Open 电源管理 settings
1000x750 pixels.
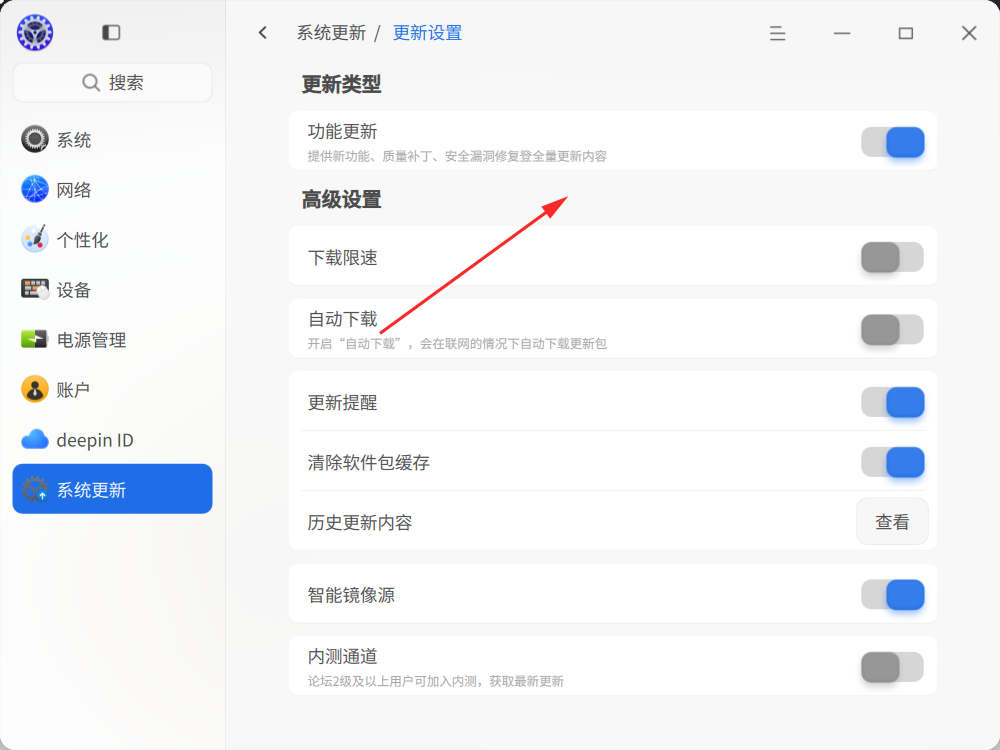coord(112,339)
